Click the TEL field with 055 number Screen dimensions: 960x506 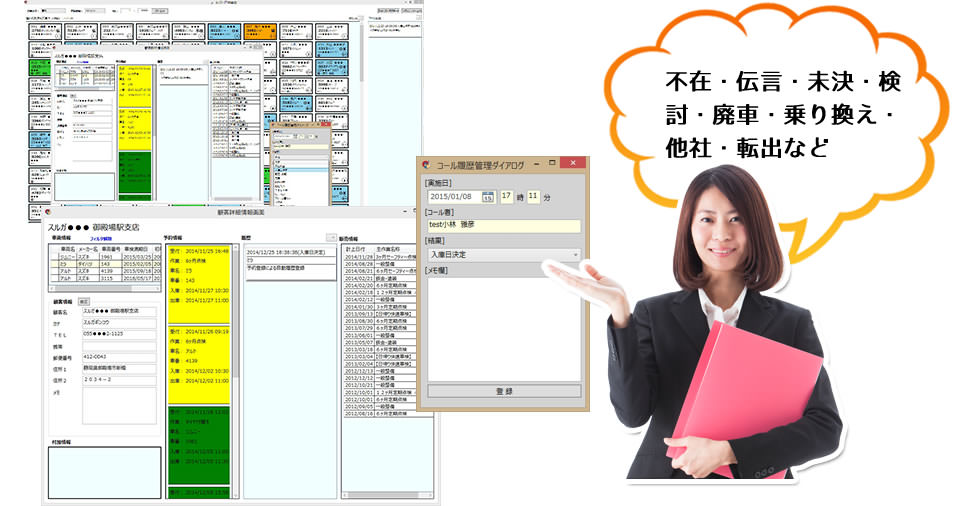click(119, 334)
